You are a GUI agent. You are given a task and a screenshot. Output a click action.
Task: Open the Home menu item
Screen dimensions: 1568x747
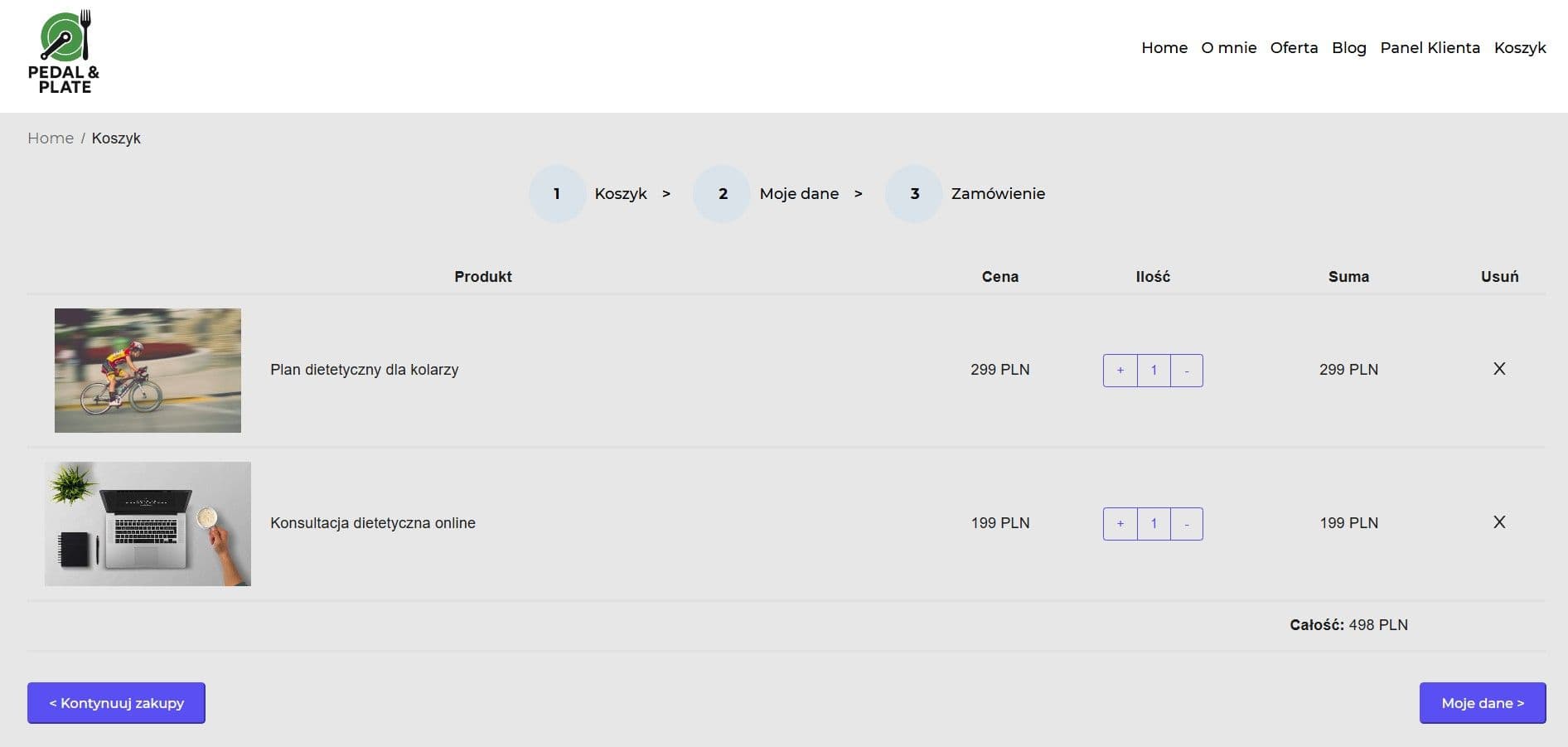[1164, 48]
